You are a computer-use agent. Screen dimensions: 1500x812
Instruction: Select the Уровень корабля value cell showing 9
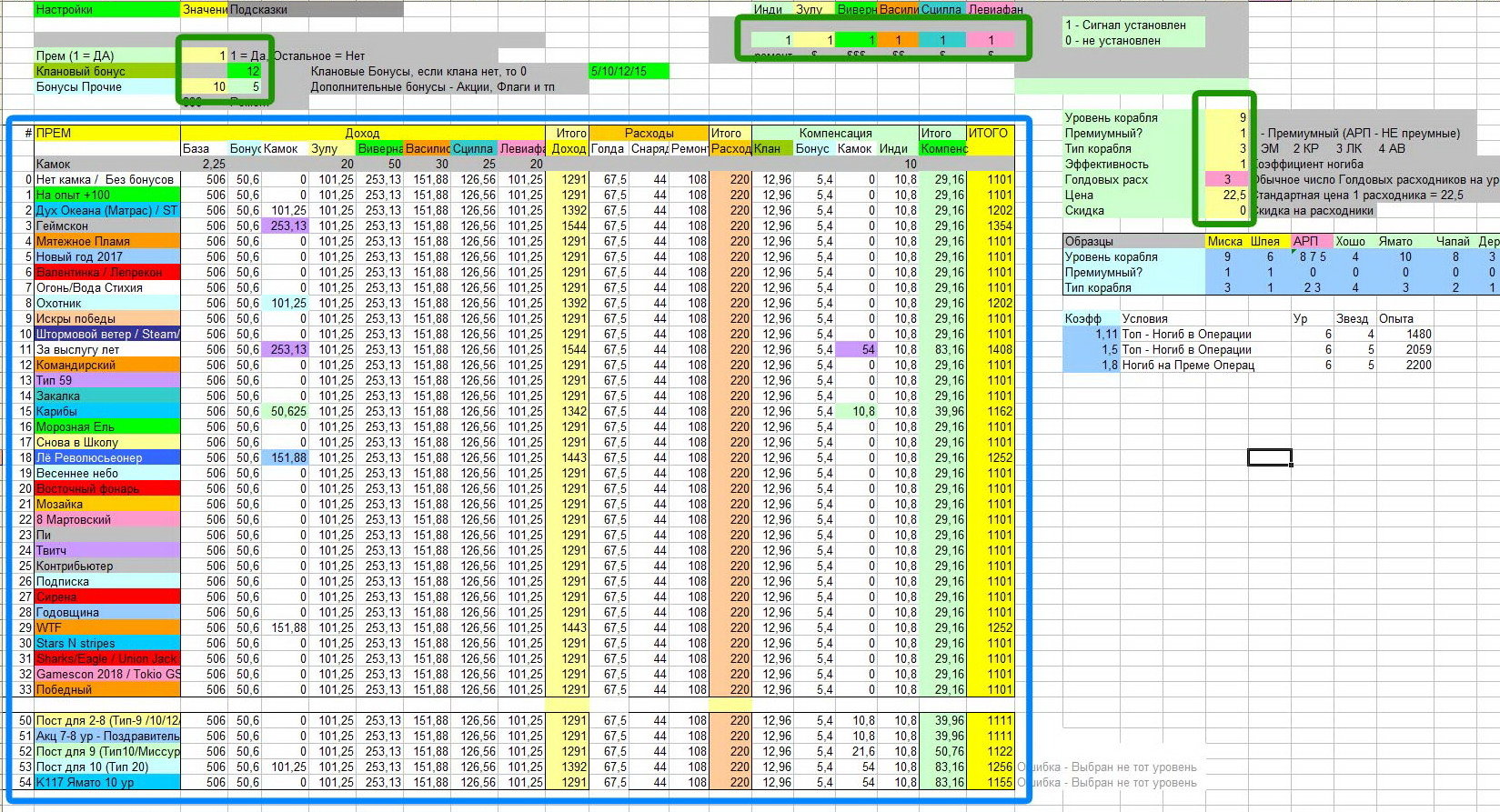click(1226, 117)
